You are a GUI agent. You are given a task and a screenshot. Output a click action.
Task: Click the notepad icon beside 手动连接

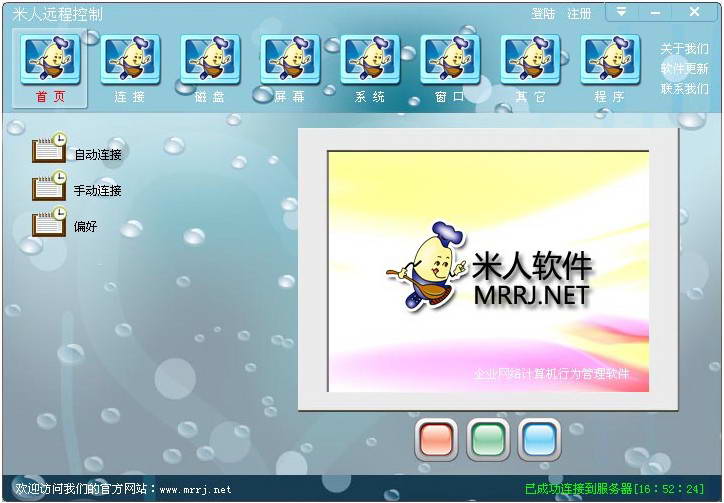49,185
